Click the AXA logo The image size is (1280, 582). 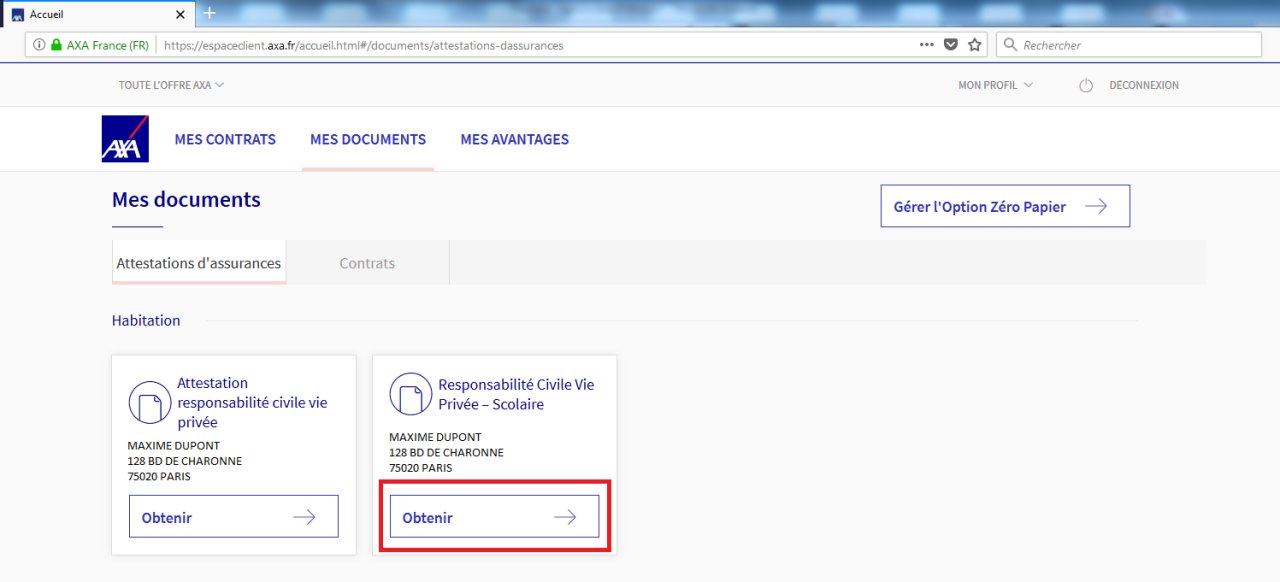pyautogui.click(x=125, y=139)
